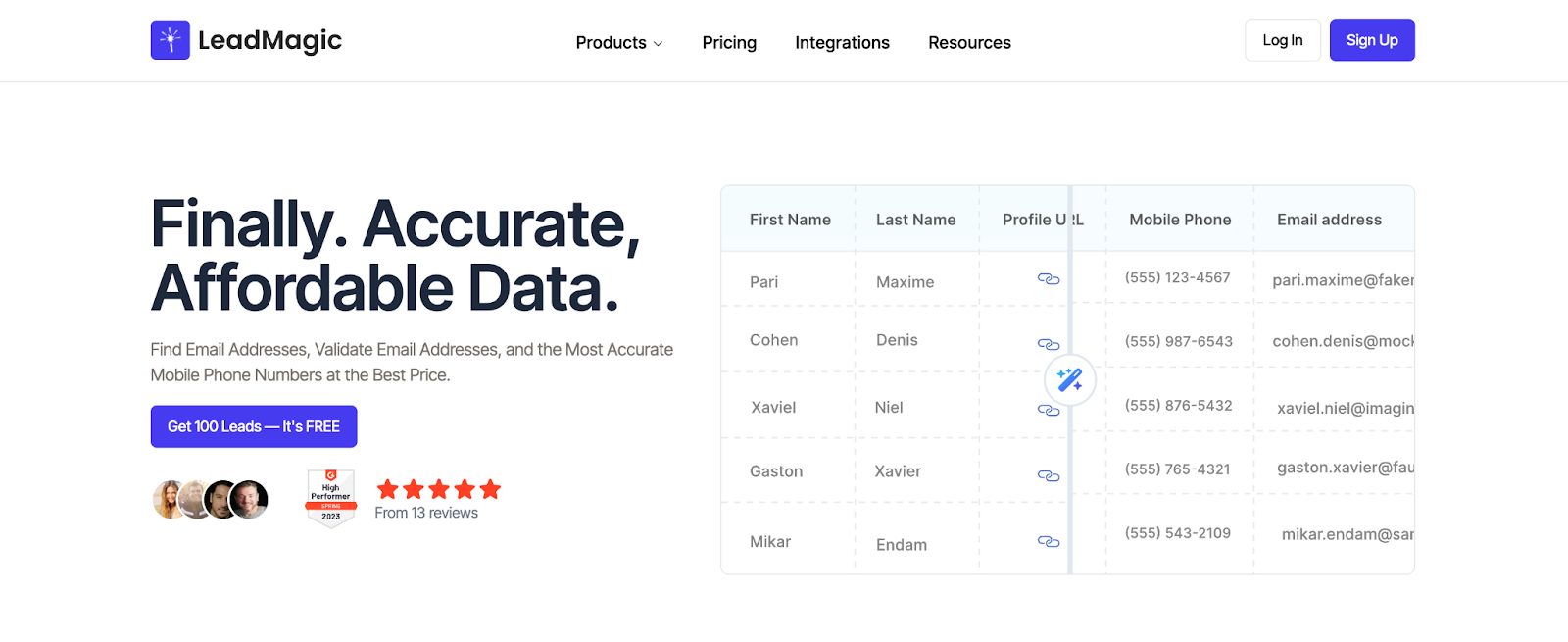
Task: Select the Mobile Phone column header
Action: (x=1180, y=220)
